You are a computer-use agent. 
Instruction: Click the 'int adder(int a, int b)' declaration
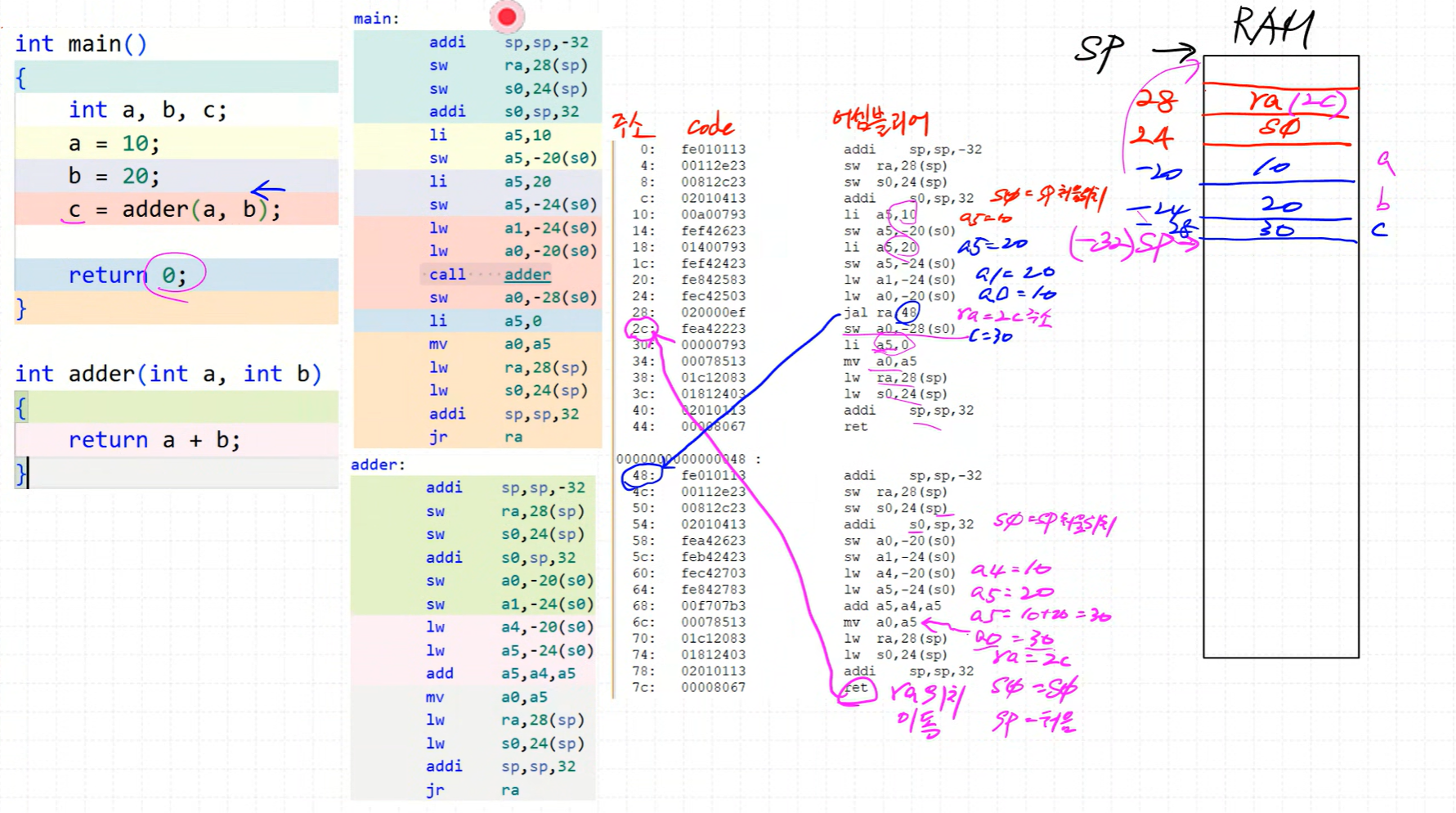tap(168, 374)
